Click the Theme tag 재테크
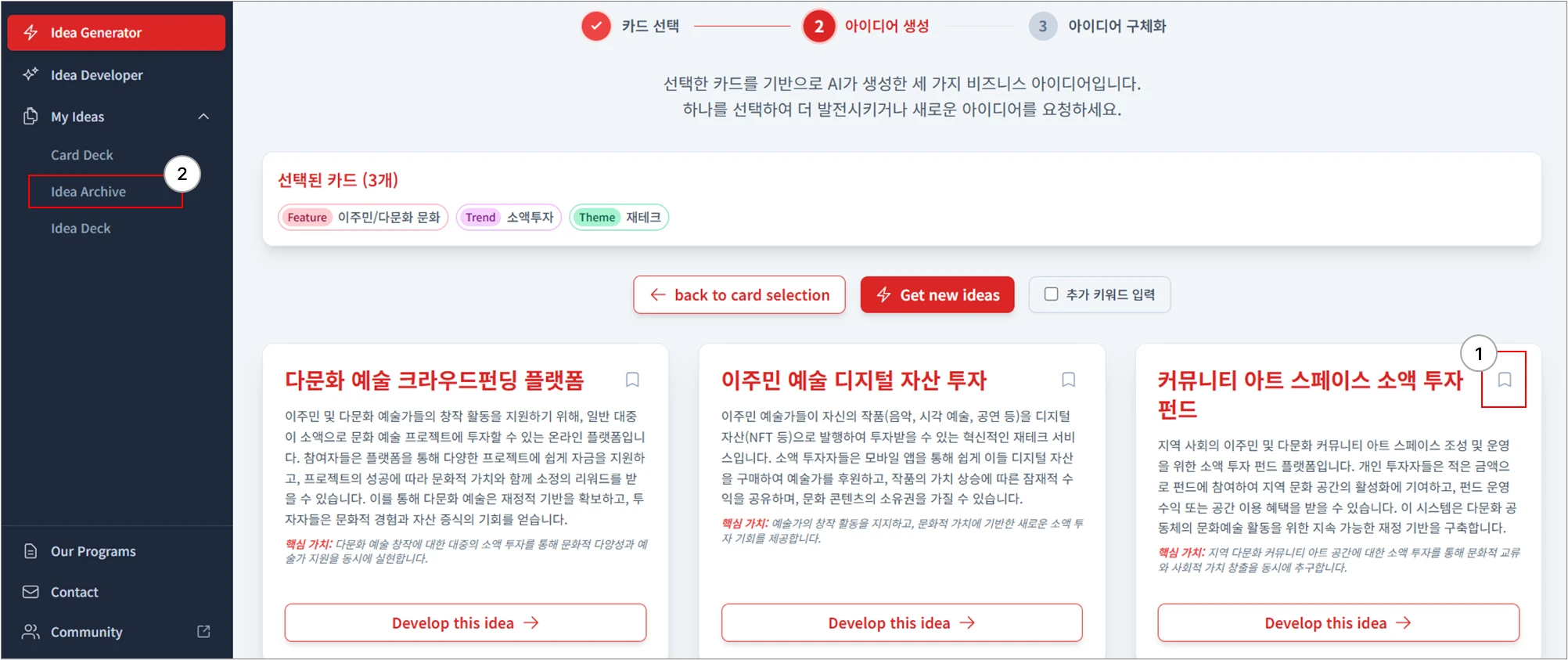The image size is (1568, 660). point(619,217)
